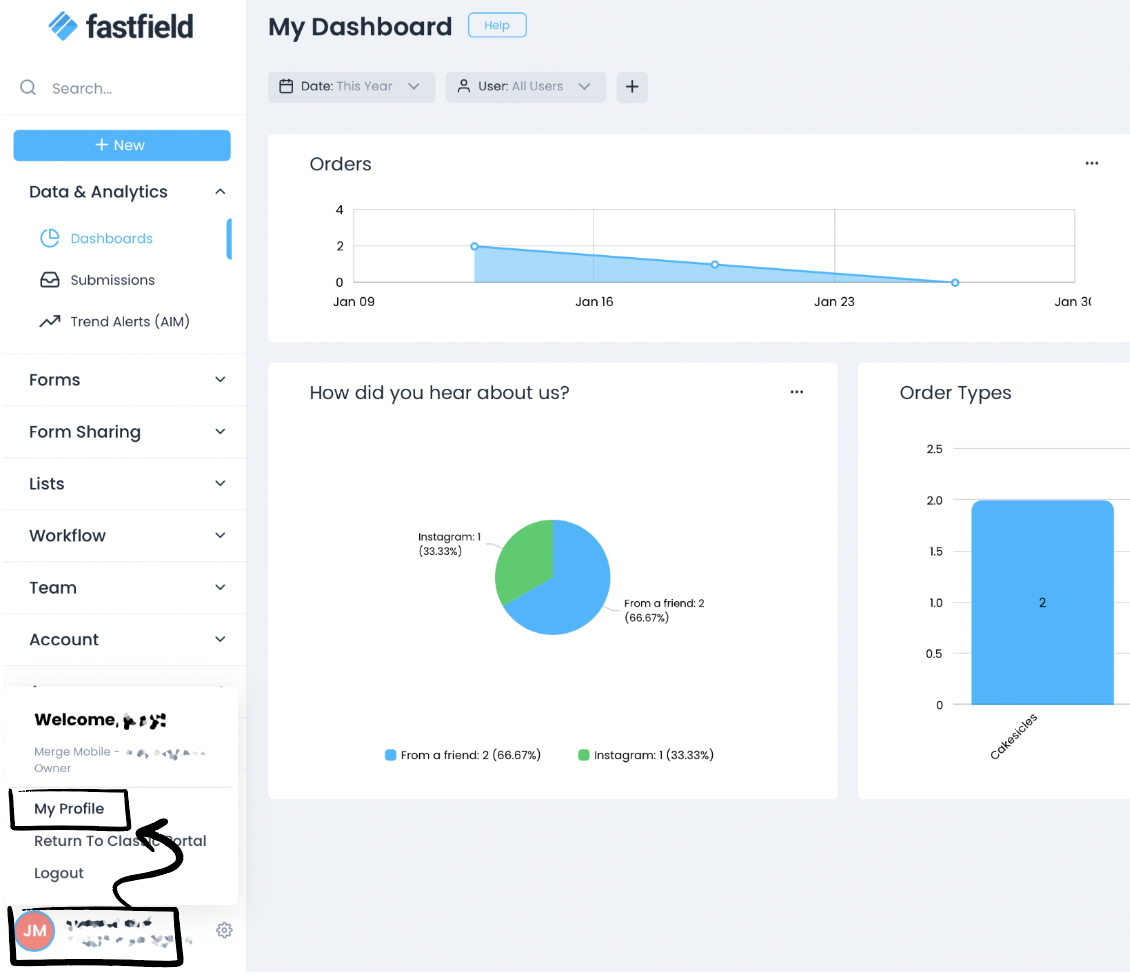The height and width of the screenshot is (978, 1130).
Task: Click the Help button
Action: [x=497, y=26]
